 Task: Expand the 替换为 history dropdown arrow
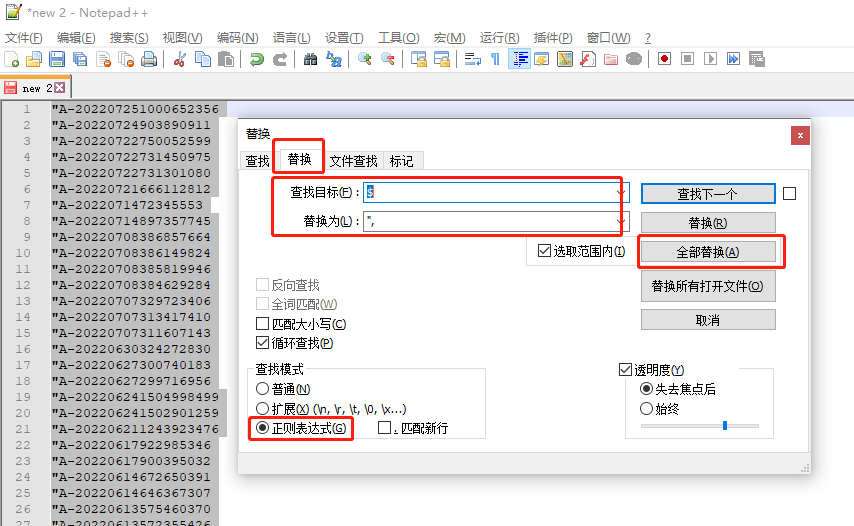point(621,221)
